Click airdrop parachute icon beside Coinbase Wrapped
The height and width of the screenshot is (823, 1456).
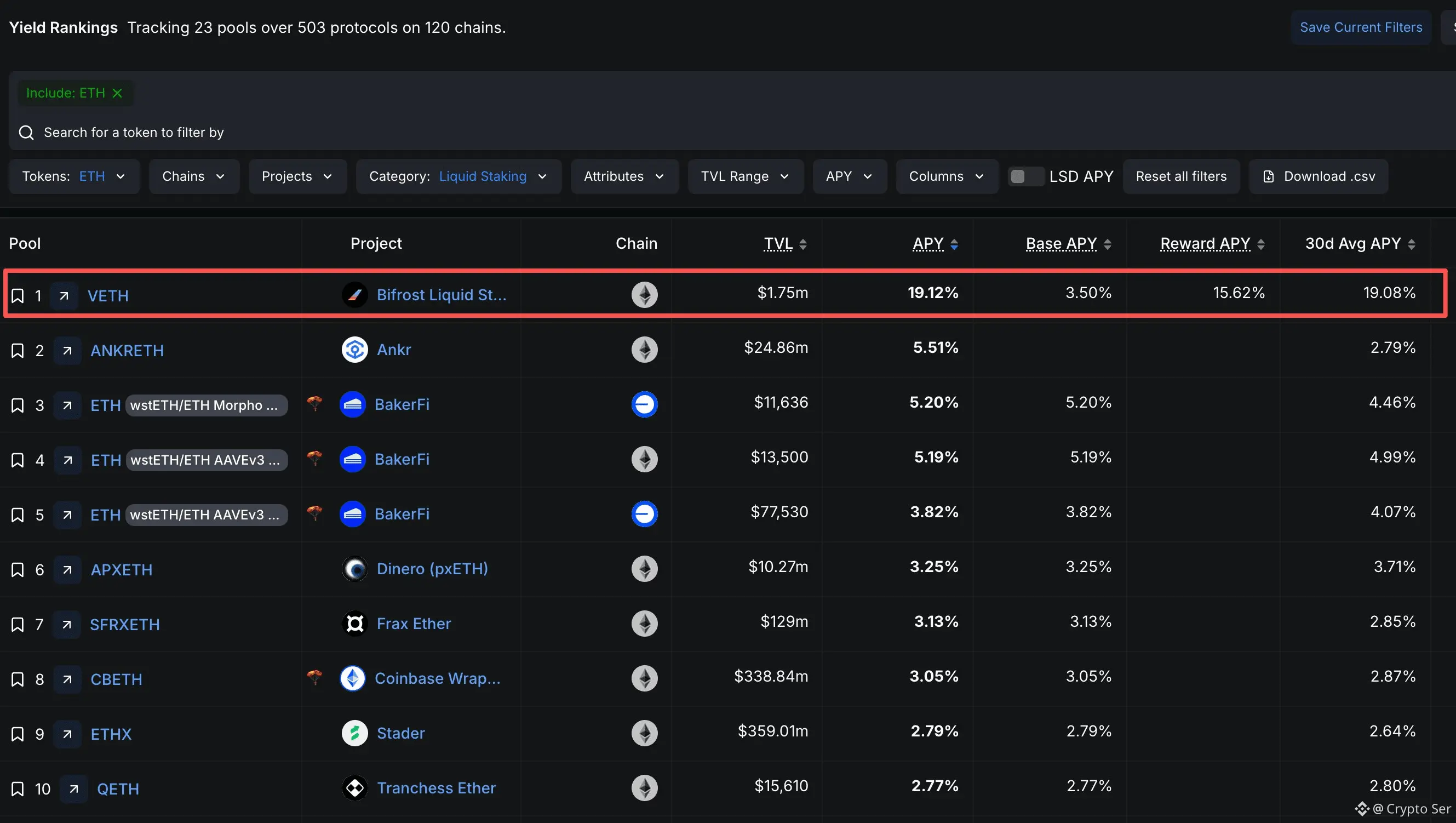click(314, 677)
